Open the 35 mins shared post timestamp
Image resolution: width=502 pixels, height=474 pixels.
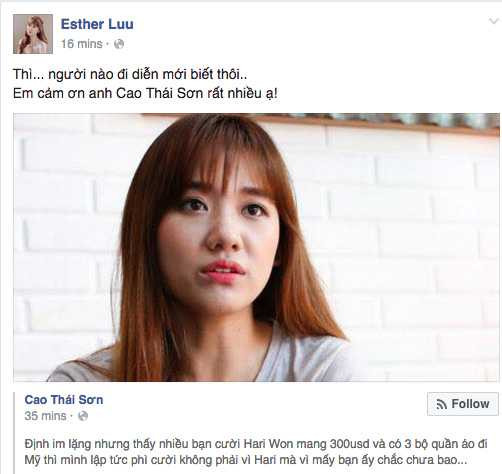[x=45, y=416]
